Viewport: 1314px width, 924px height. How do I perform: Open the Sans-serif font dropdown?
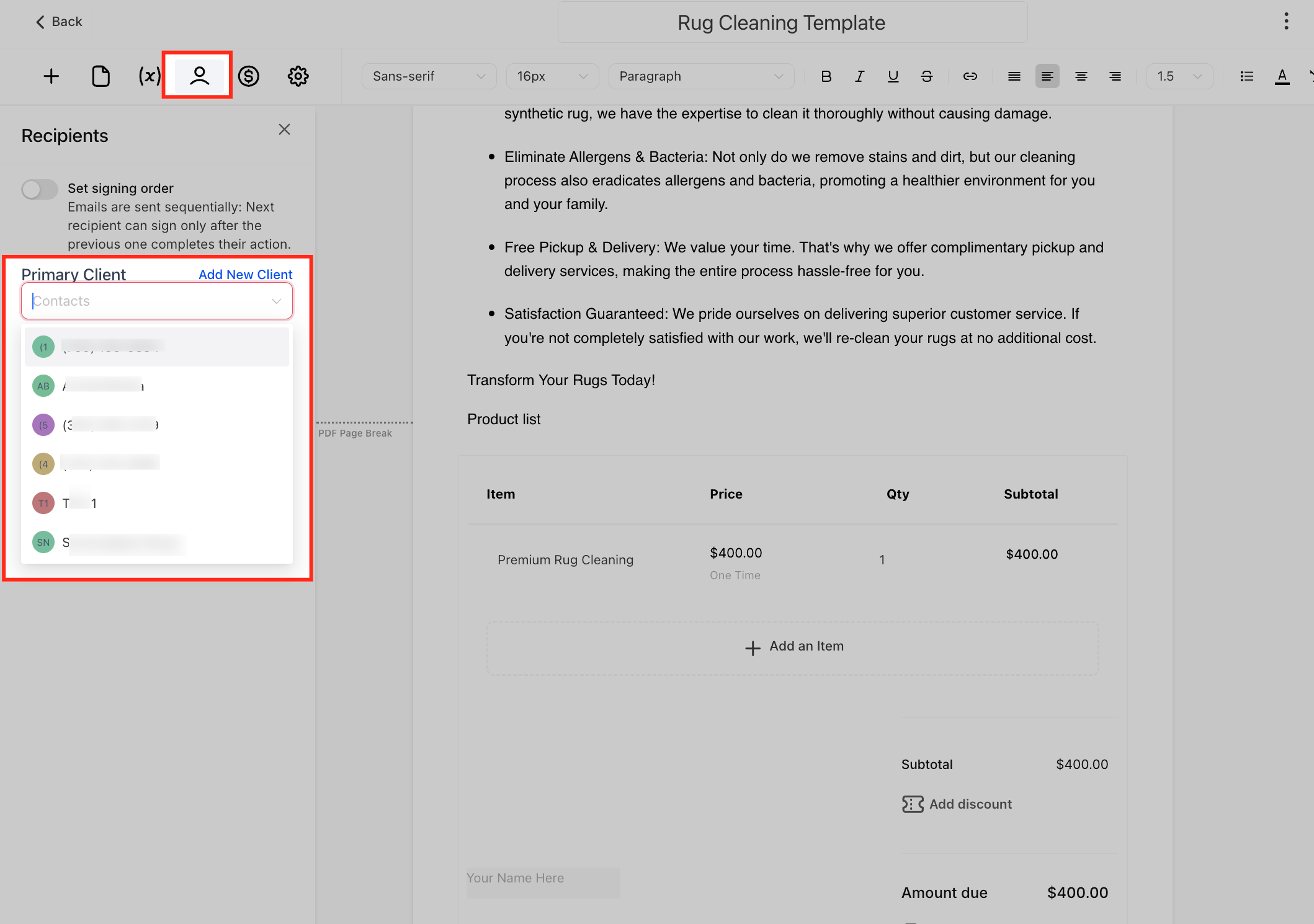coord(428,76)
